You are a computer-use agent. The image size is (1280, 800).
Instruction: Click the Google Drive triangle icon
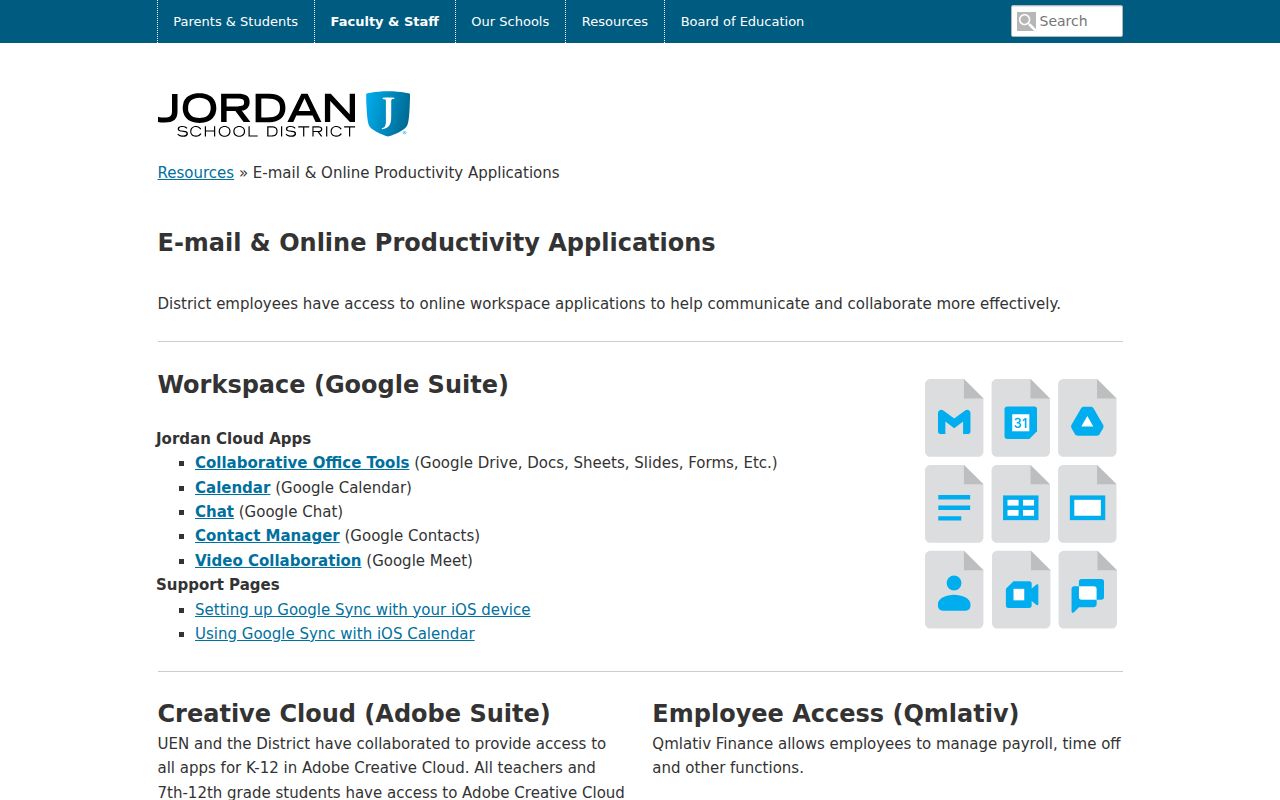click(1087, 418)
